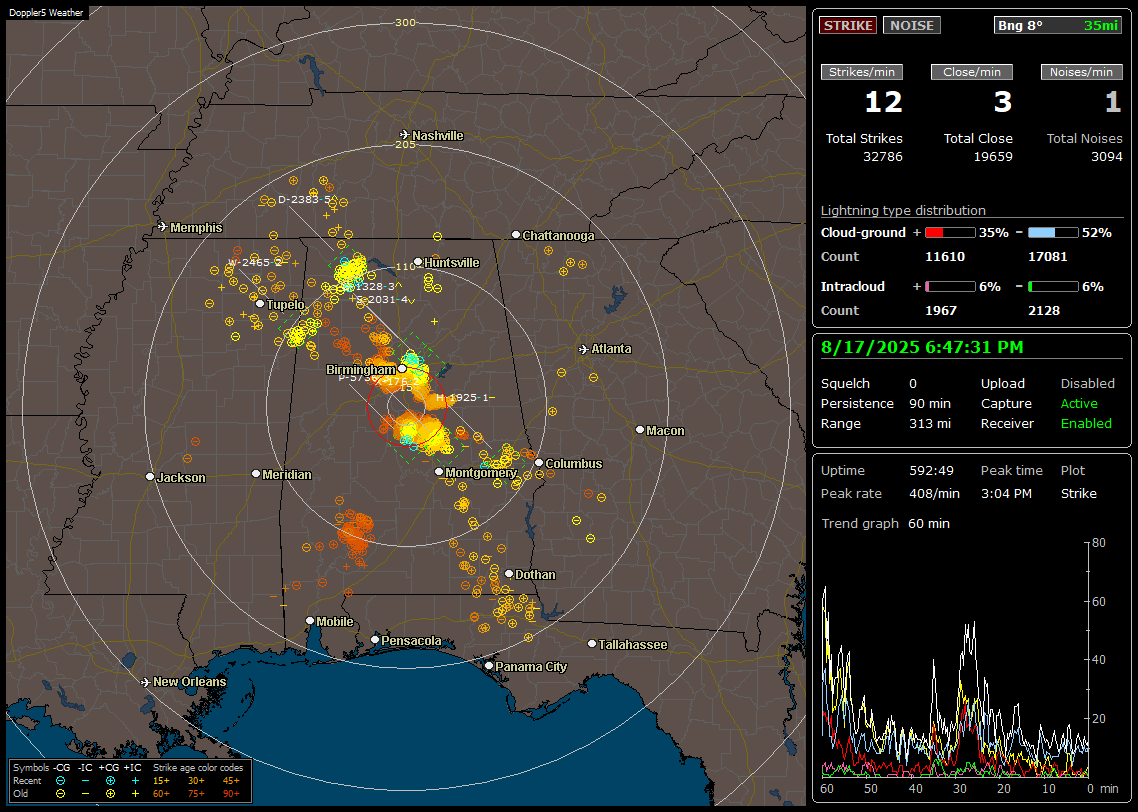Click the 8/17/2025 6:47:31 PM timestamp
This screenshot has height=812, width=1138.
pos(922,347)
